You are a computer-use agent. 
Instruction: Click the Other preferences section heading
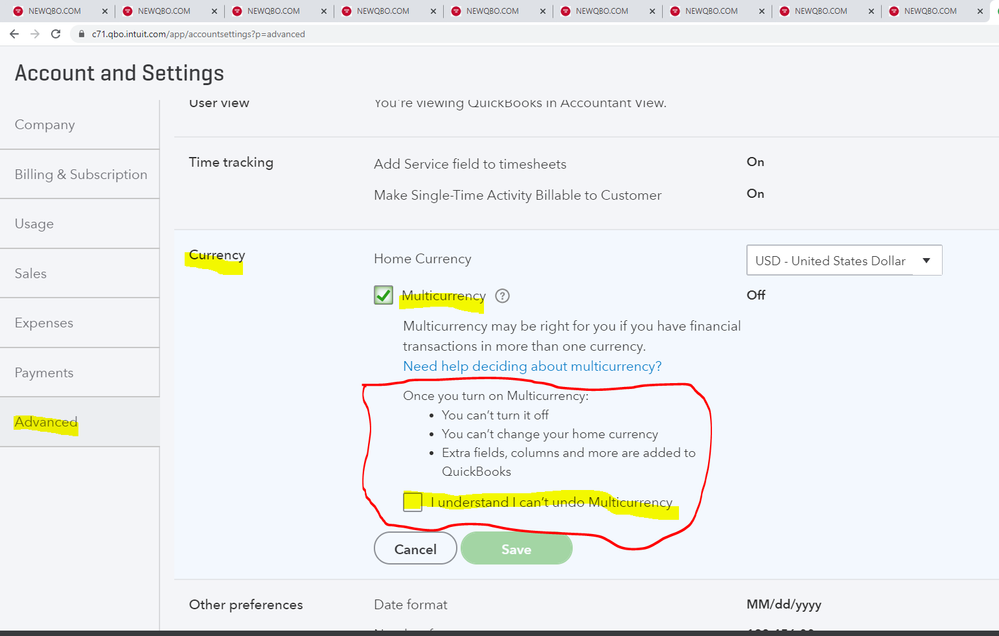click(245, 604)
